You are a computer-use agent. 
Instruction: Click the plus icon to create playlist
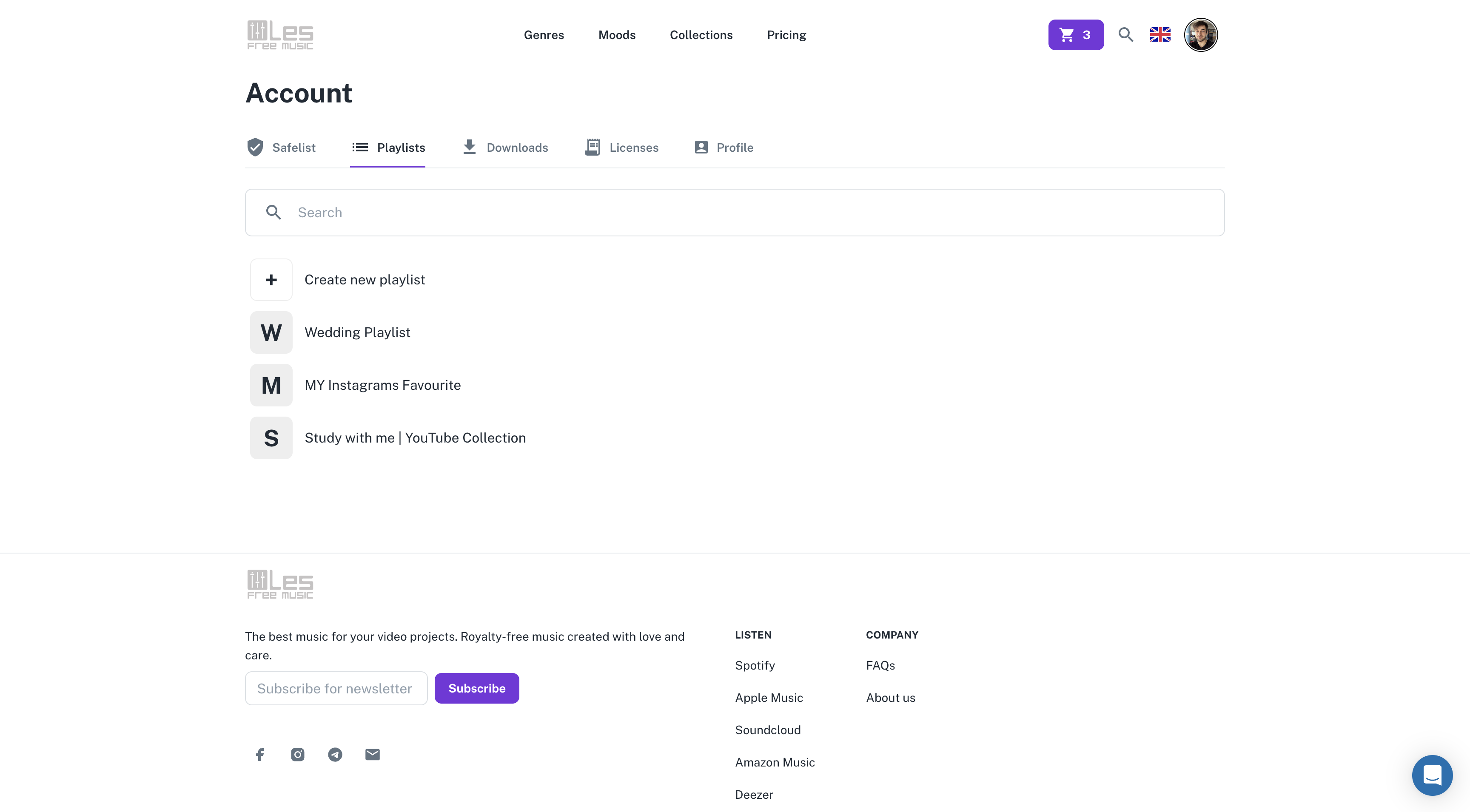pos(271,279)
